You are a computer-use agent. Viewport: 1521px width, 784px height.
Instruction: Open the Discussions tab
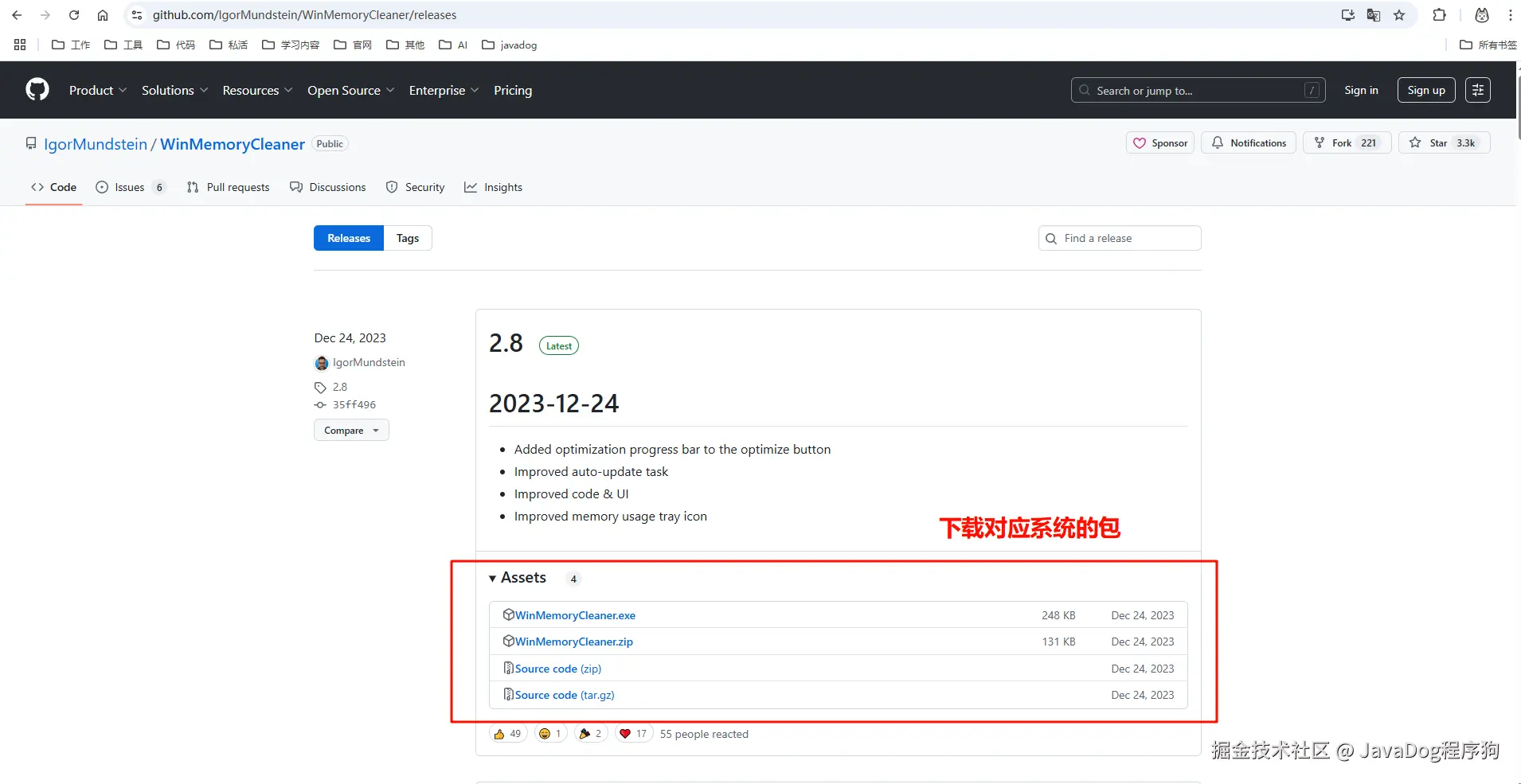[328, 187]
